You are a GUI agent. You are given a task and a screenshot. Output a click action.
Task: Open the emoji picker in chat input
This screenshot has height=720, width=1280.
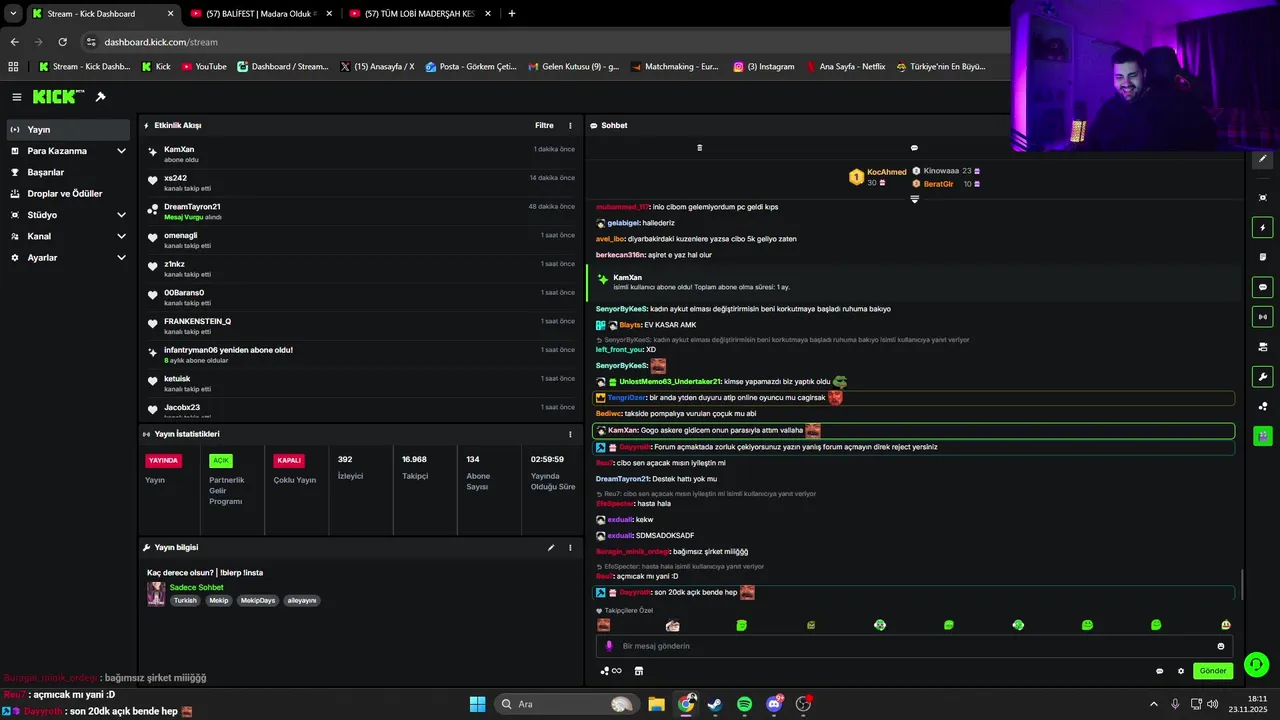[x=1221, y=646]
